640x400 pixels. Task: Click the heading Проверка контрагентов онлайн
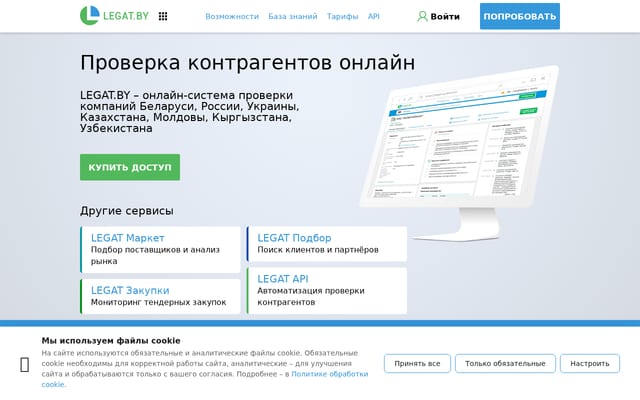click(x=247, y=63)
